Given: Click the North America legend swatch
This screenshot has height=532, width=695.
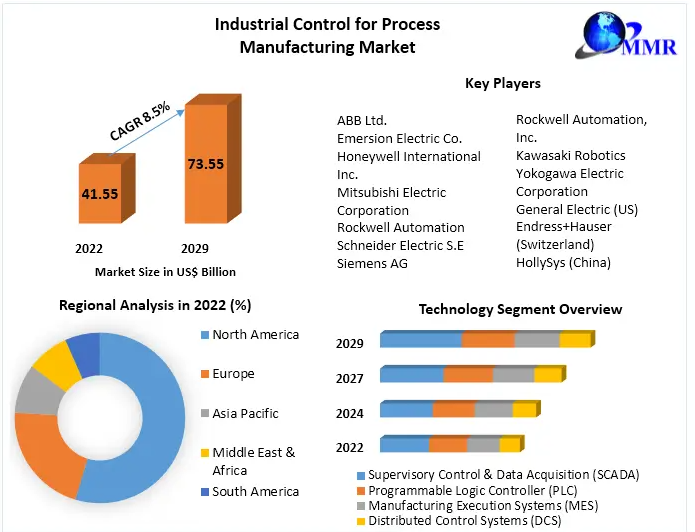Looking at the screenshot, I should point(205,335).
